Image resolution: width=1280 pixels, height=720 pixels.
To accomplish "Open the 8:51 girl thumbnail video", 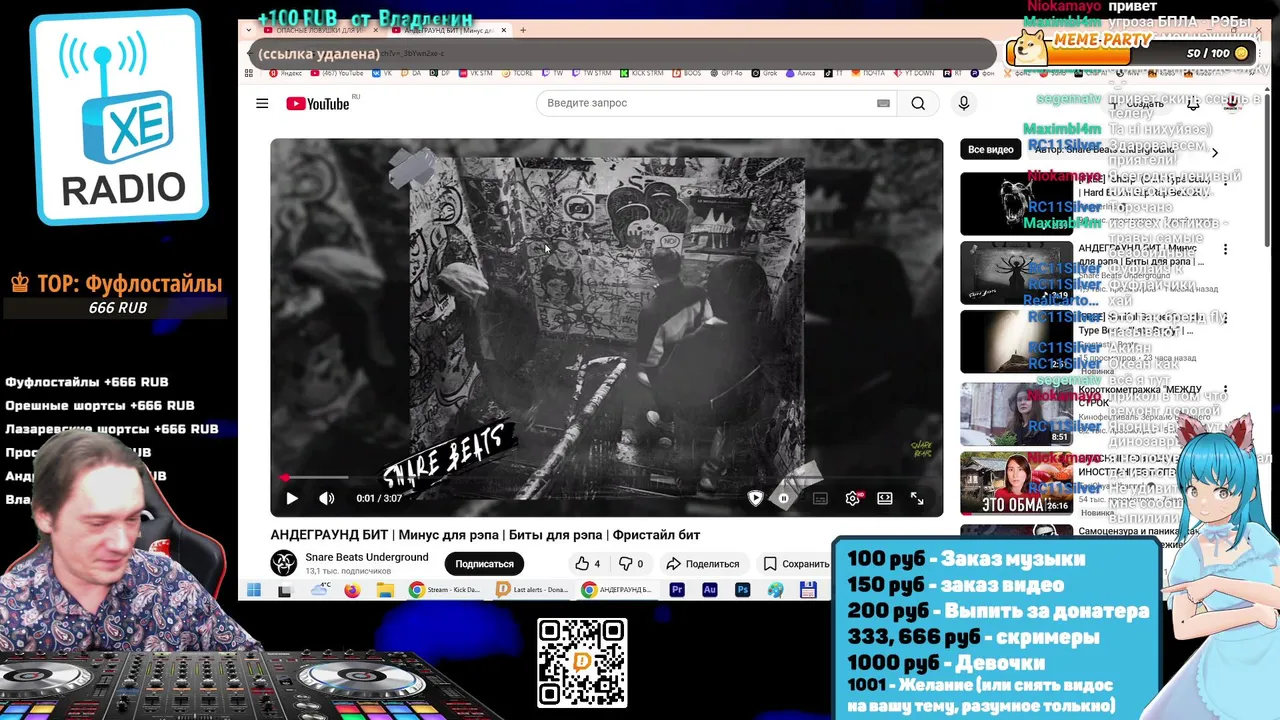I will click(1016, 414).
